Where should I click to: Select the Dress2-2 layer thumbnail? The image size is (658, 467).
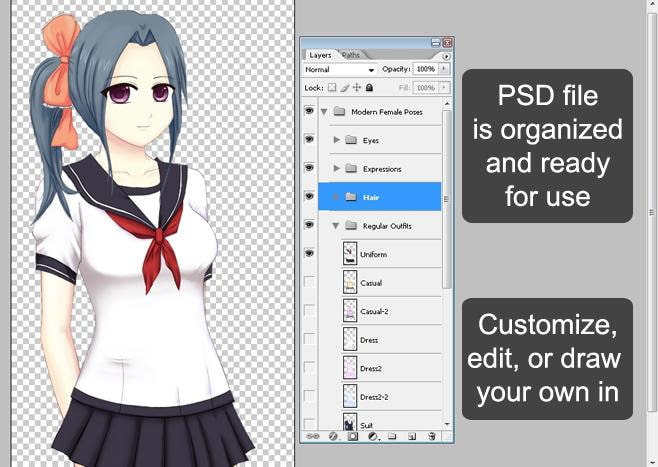pos(350,396)
